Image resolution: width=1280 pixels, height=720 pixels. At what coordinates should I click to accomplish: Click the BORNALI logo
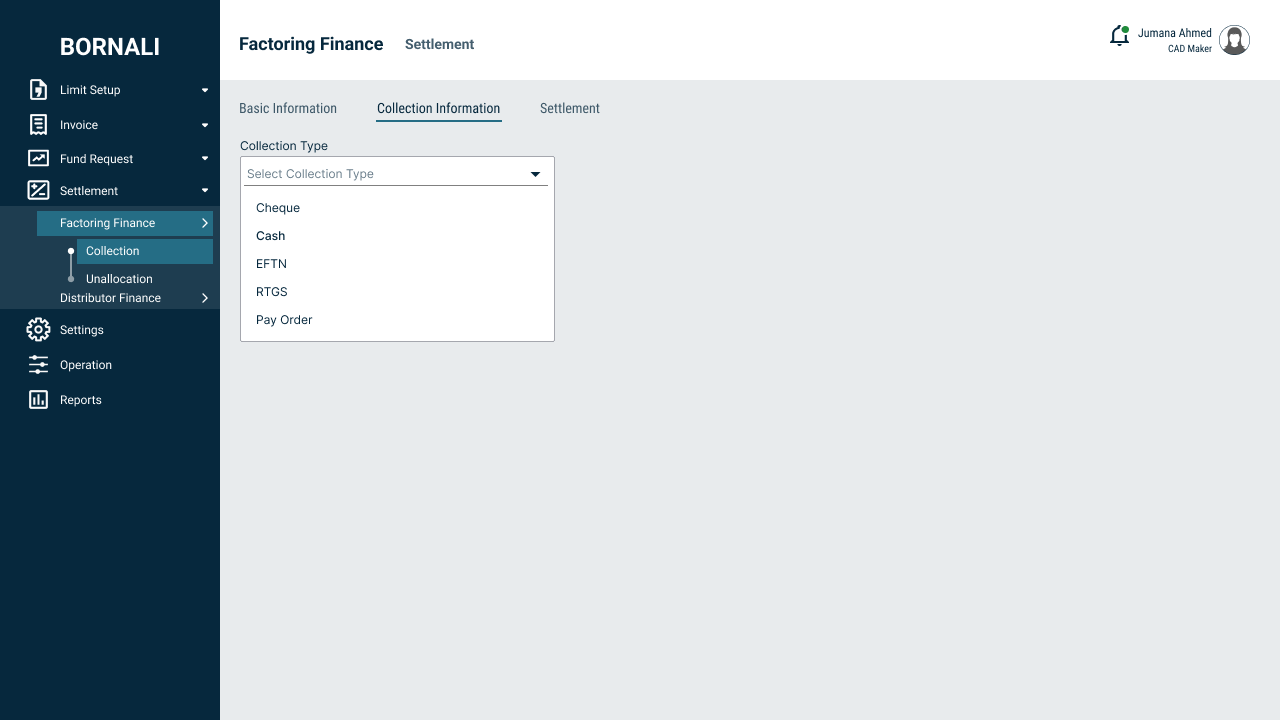coord(110,46)
